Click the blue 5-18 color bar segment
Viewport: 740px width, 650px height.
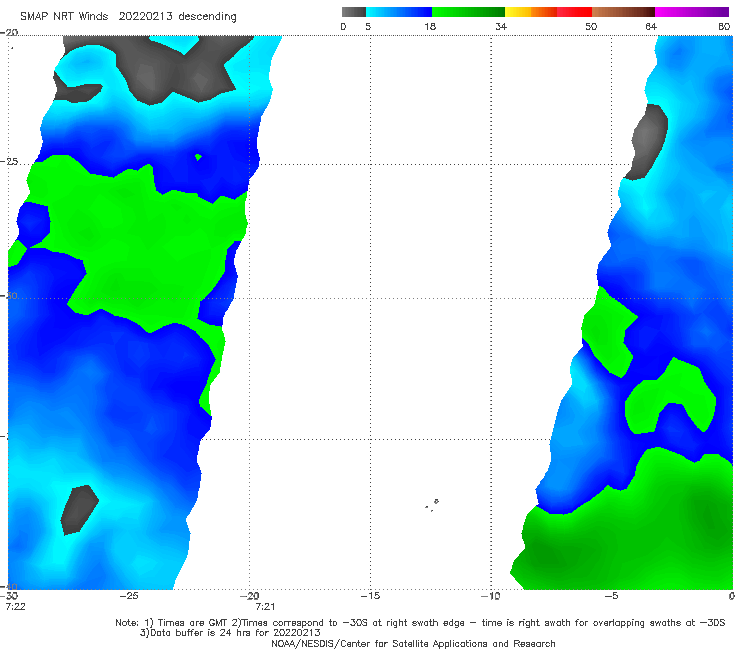[399, 12]
